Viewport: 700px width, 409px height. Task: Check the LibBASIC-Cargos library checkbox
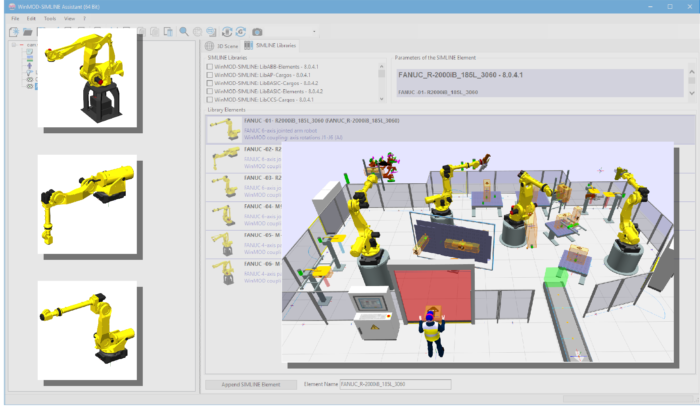pyautogui.click(x=209, y=83)
